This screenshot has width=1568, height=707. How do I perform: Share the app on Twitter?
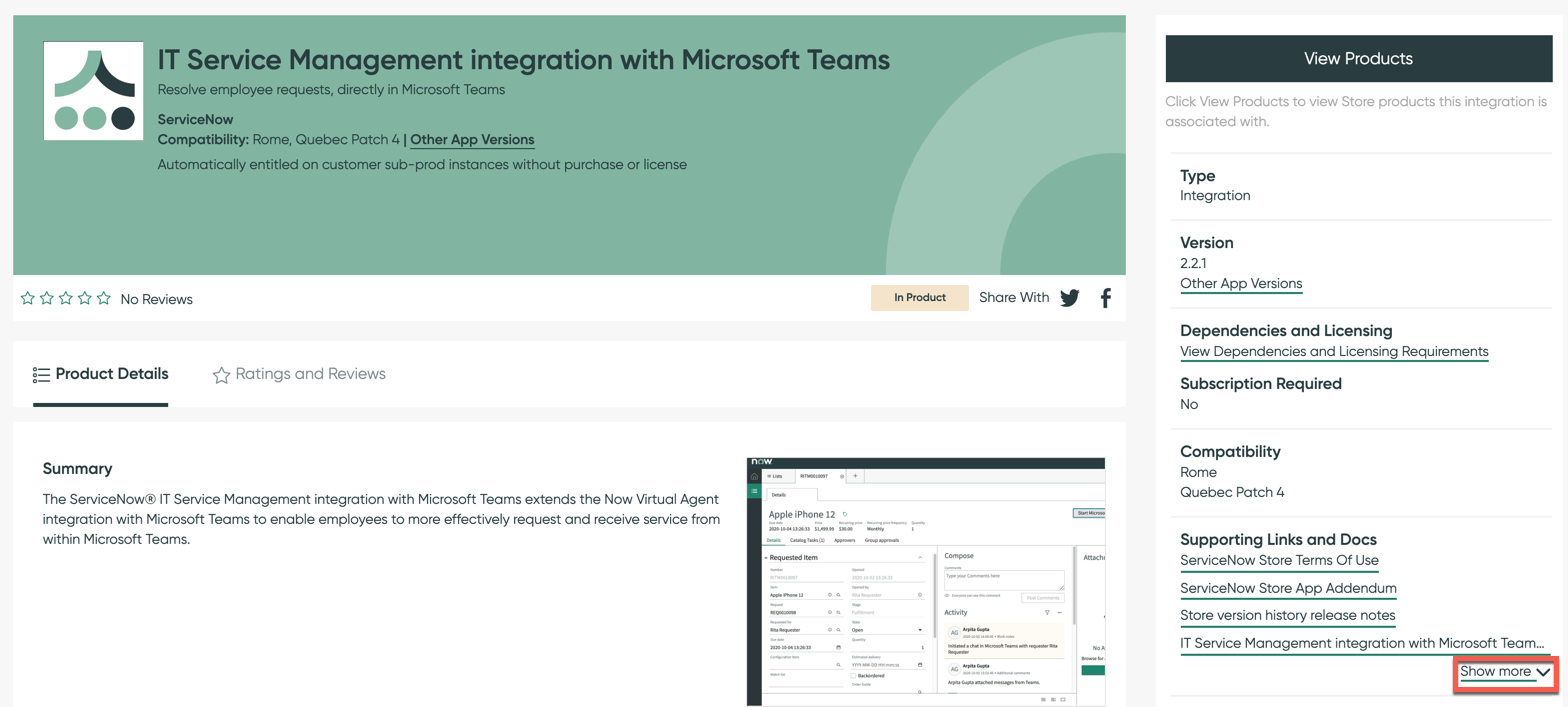click(x=1070, y=298)
